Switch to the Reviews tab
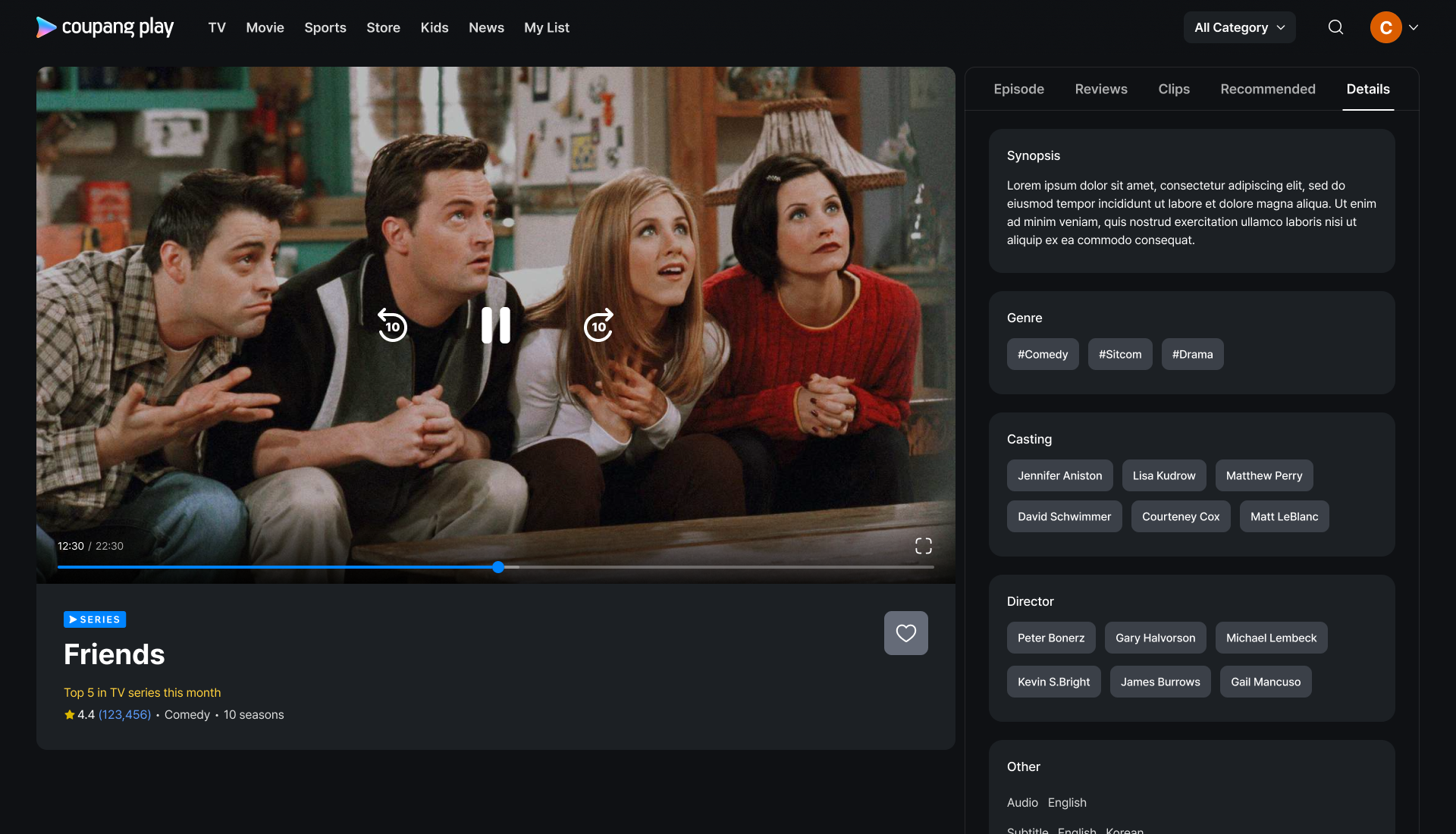Image resolution: width=1456 pixels, height=834 pixels. click(1100, 89)
